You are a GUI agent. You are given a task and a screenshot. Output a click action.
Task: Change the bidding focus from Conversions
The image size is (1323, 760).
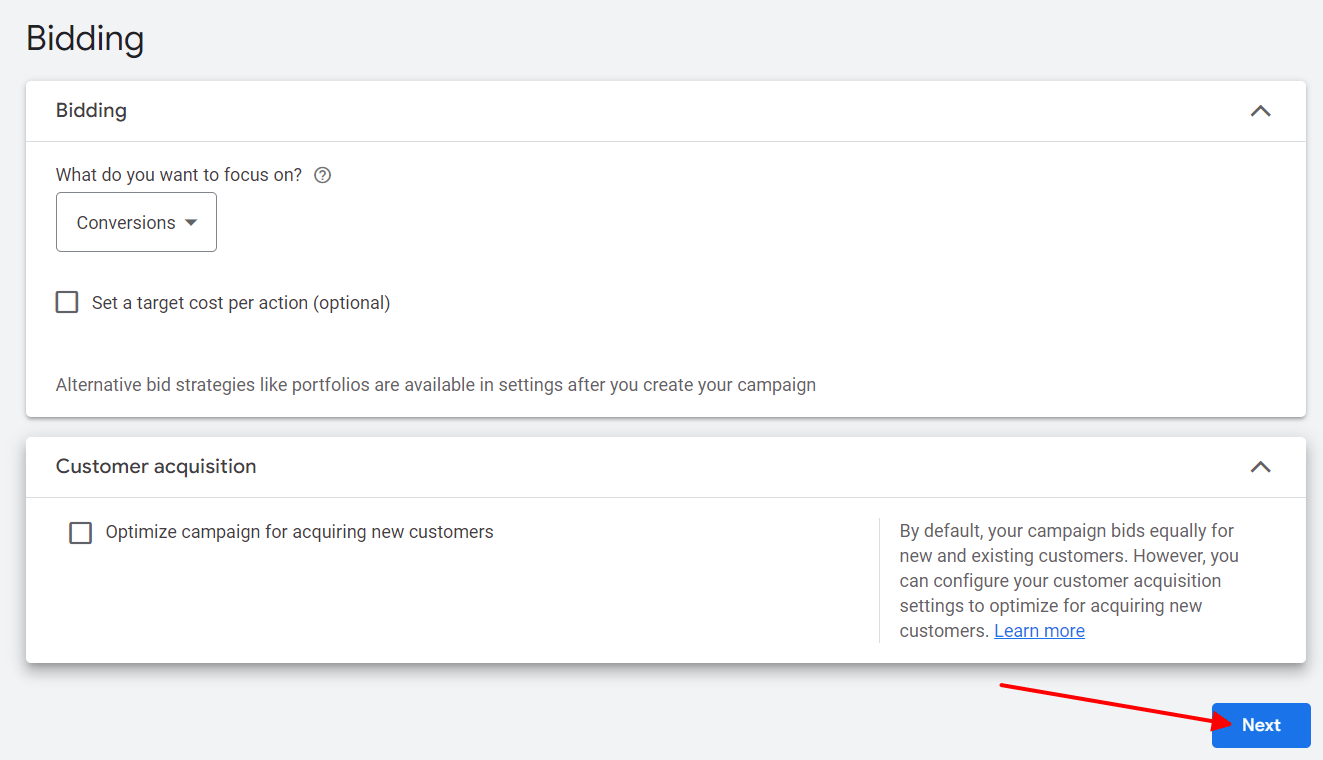point(136,222)
